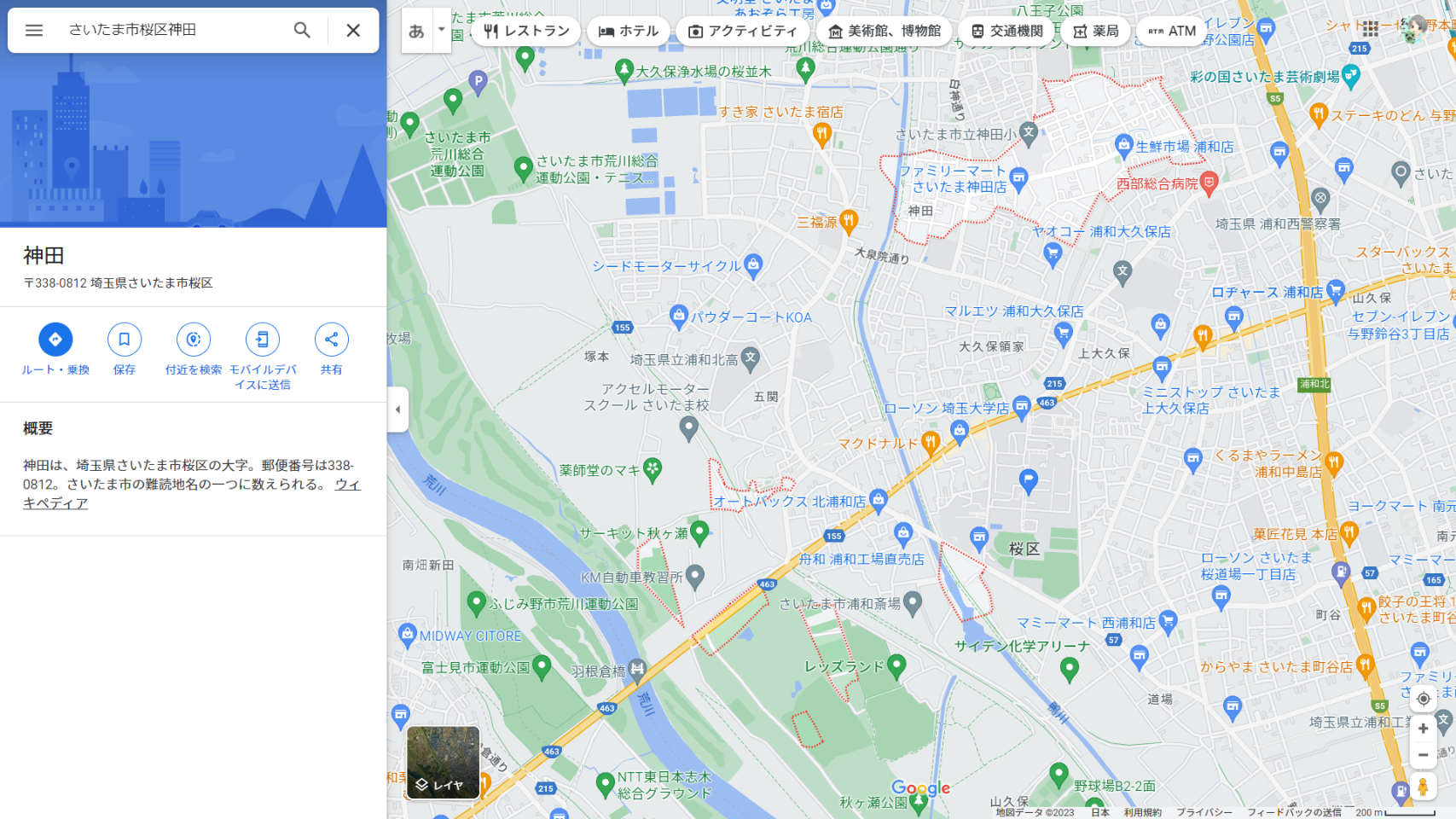Image resolution: width=1456 pixels, height=819 pixels.
Task: Click the show your location button
Action: 1423,699
